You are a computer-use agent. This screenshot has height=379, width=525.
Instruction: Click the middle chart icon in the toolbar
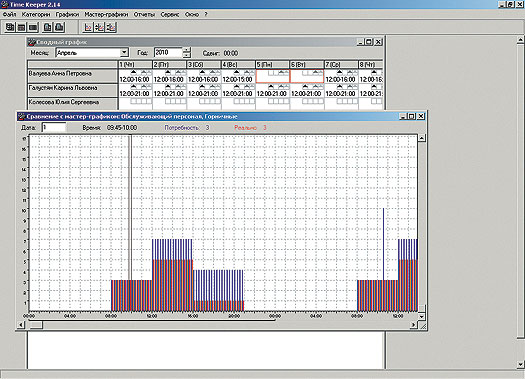pos(99,27)
